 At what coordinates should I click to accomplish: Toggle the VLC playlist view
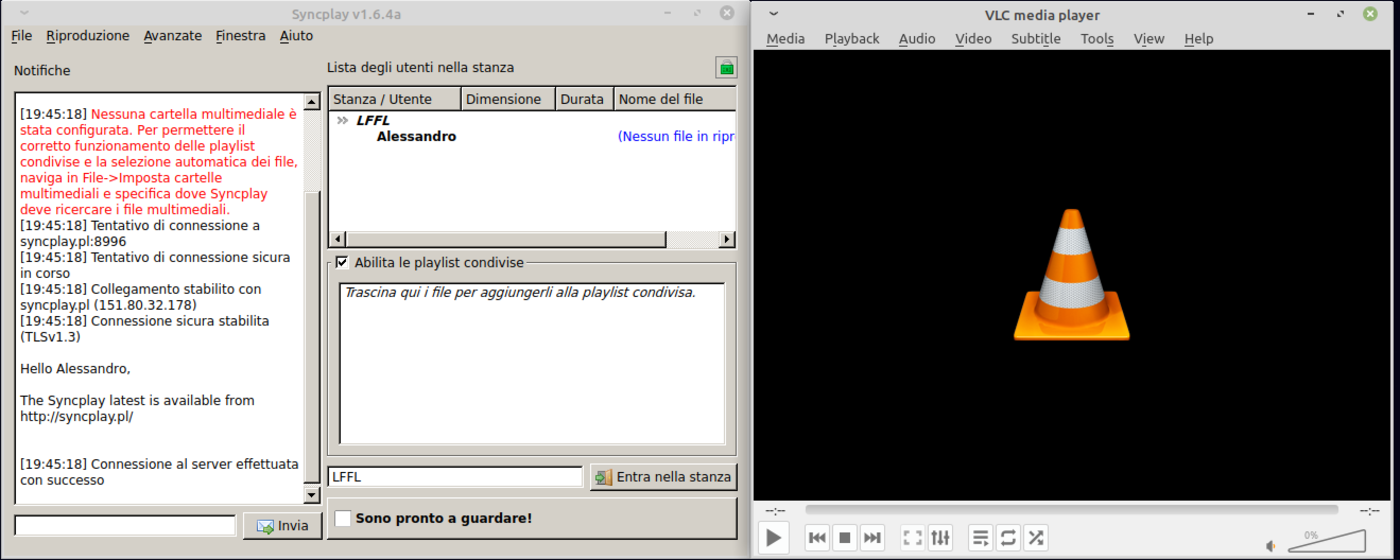[980, 538]
